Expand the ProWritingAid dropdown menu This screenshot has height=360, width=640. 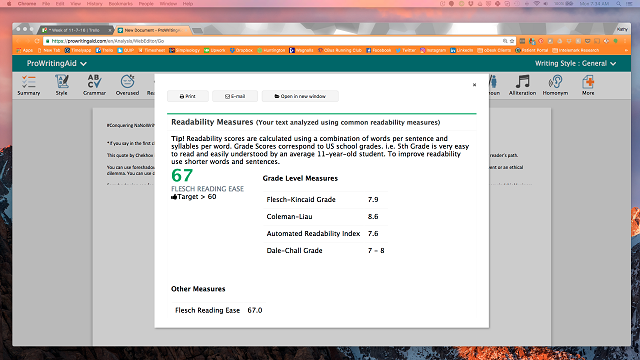56,64
